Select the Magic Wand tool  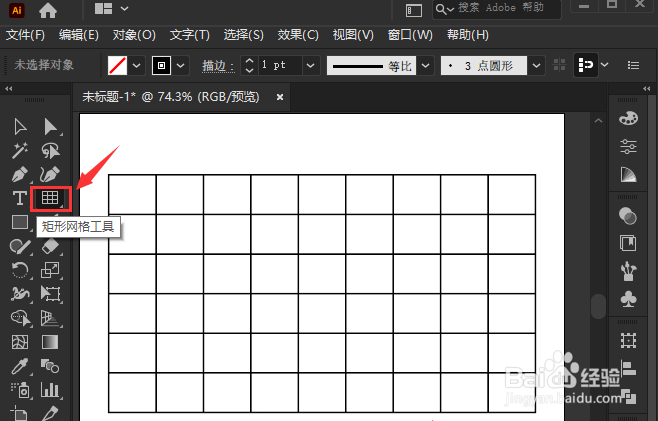point(20,150)
